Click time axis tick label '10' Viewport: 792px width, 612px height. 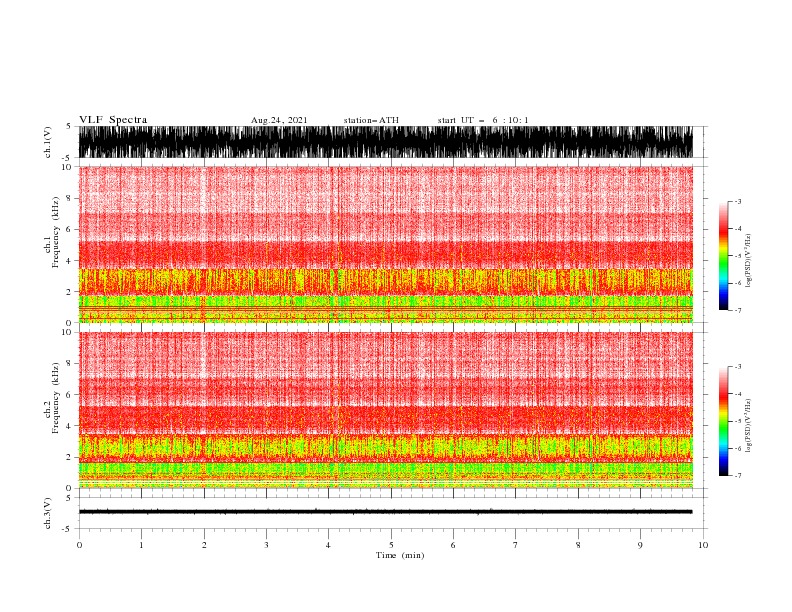(x=703, y=545)
